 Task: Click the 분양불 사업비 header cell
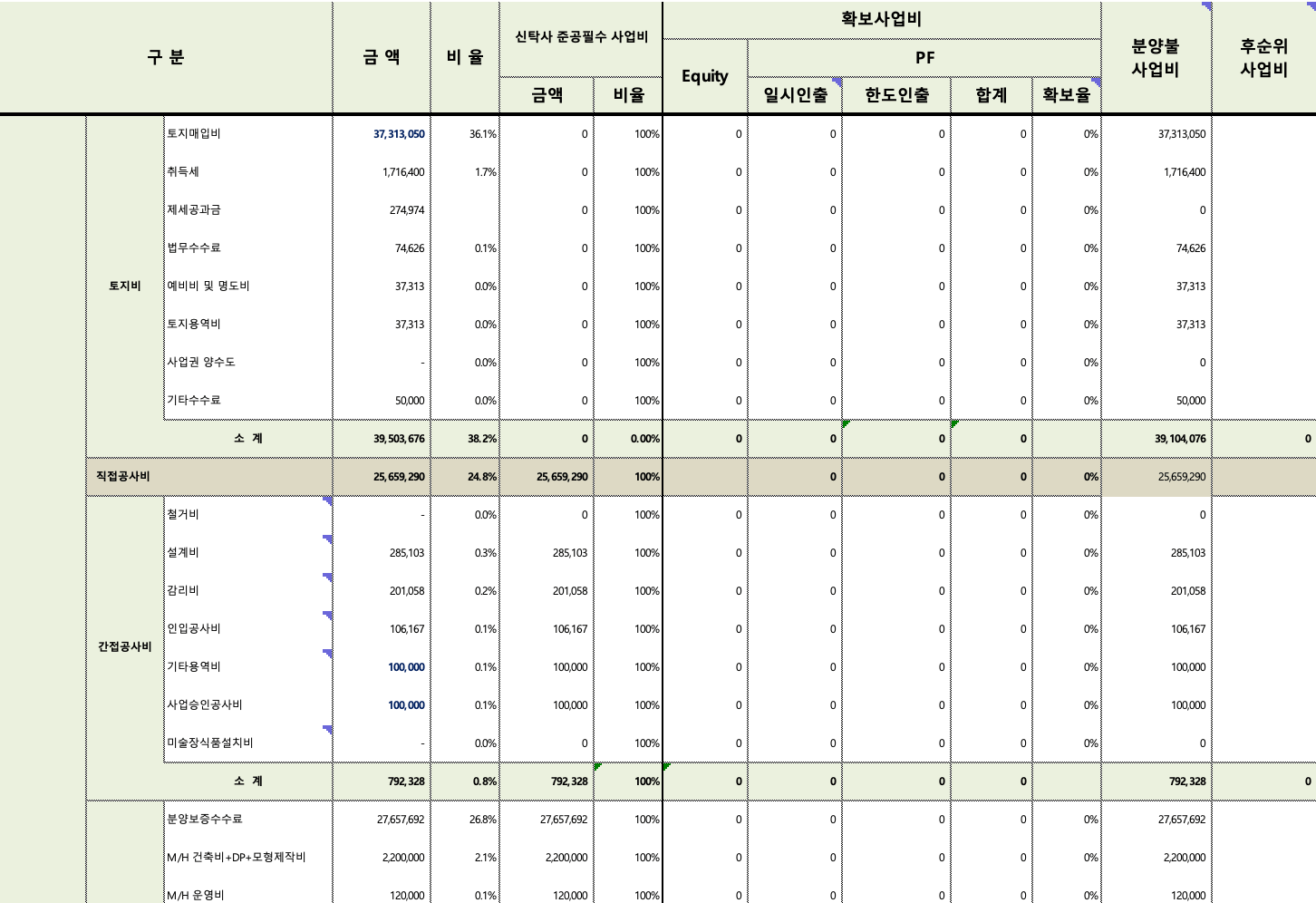(x=1156, y=57)
